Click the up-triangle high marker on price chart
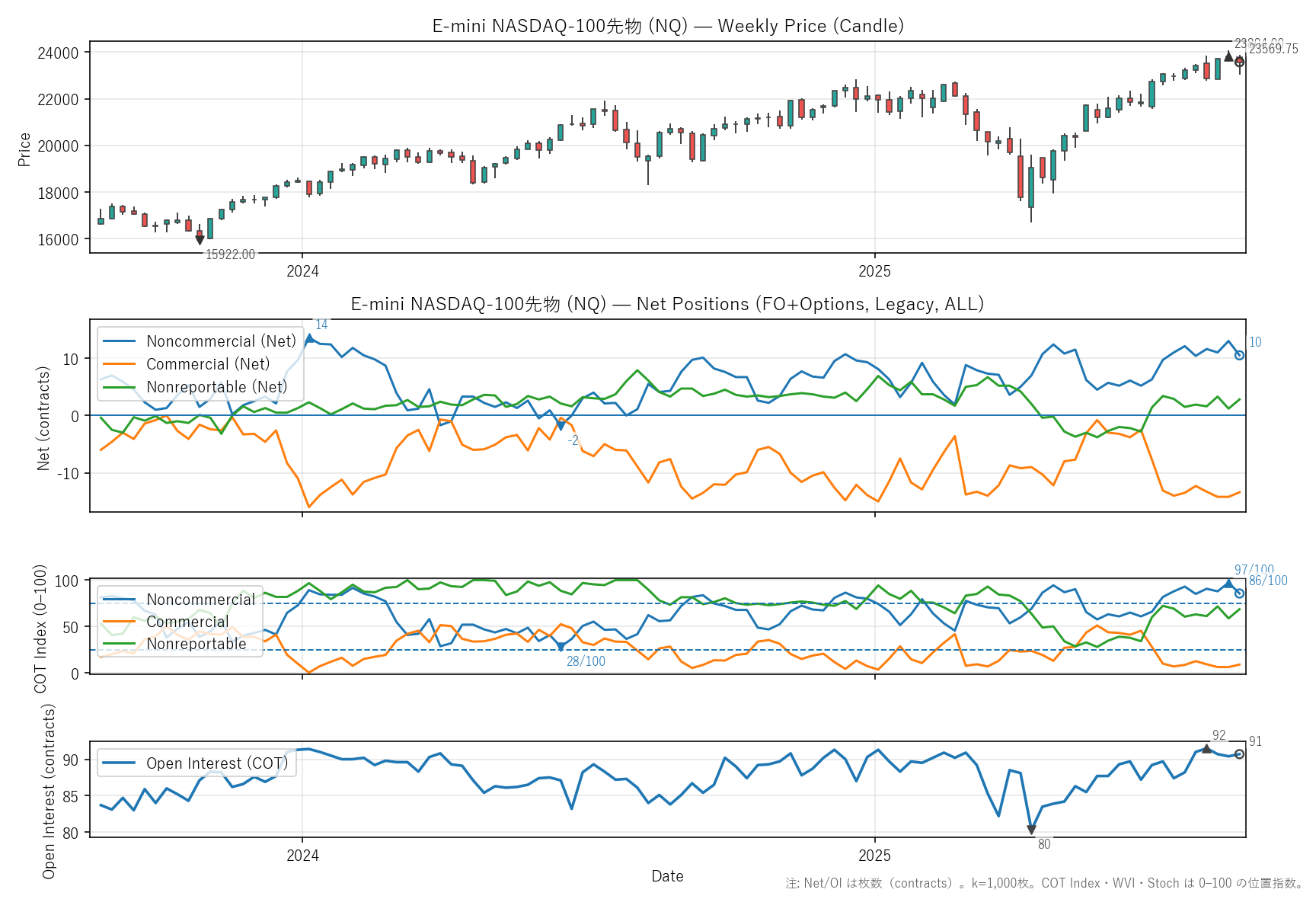This screenshot has height=899, width=1316. (x=1228, y=56)
